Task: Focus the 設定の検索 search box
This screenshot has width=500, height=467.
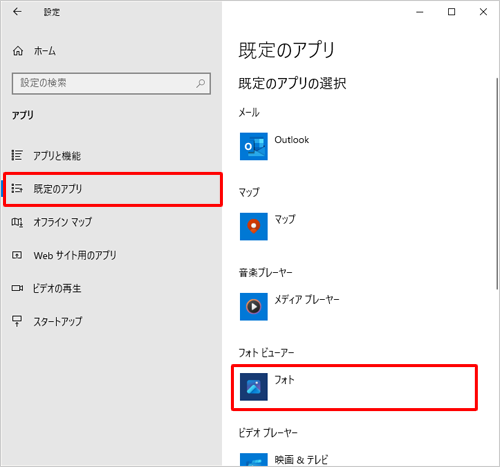Action: point(111,83)
